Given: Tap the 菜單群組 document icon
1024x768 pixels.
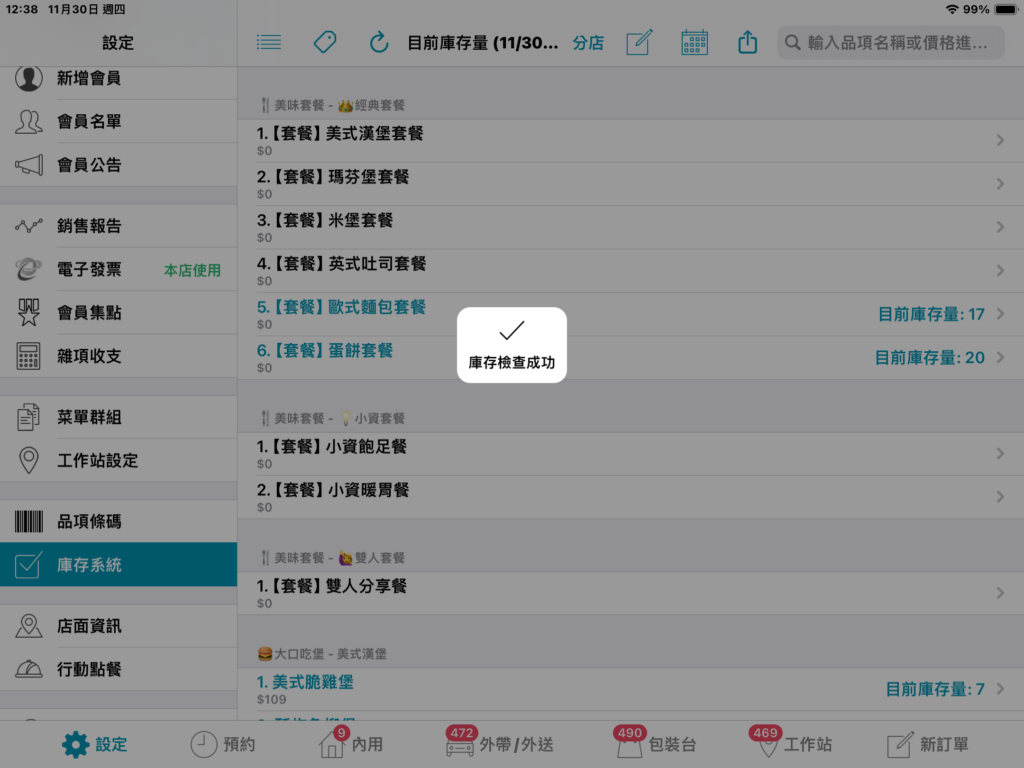Looking at the screenshot, I should coord(28,417).
